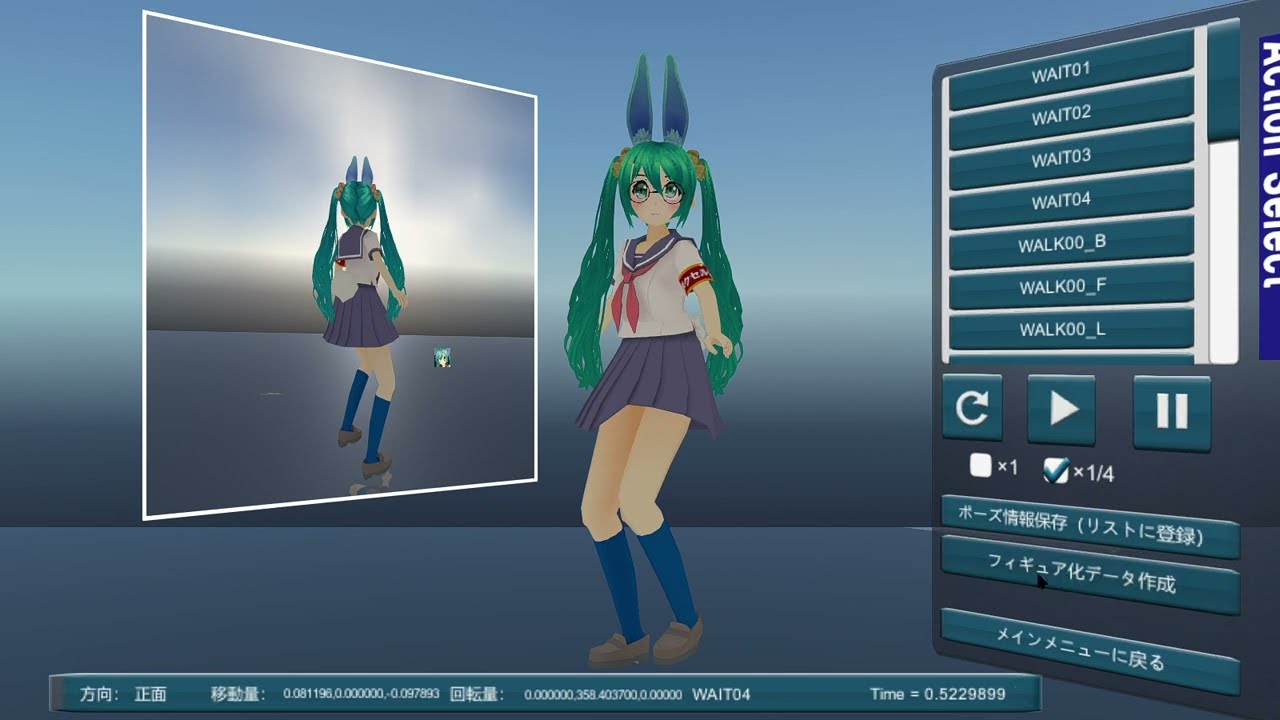1280x720 pixels.
Task: Select the WAIT01 action
Action: (x=1070, y=71)
